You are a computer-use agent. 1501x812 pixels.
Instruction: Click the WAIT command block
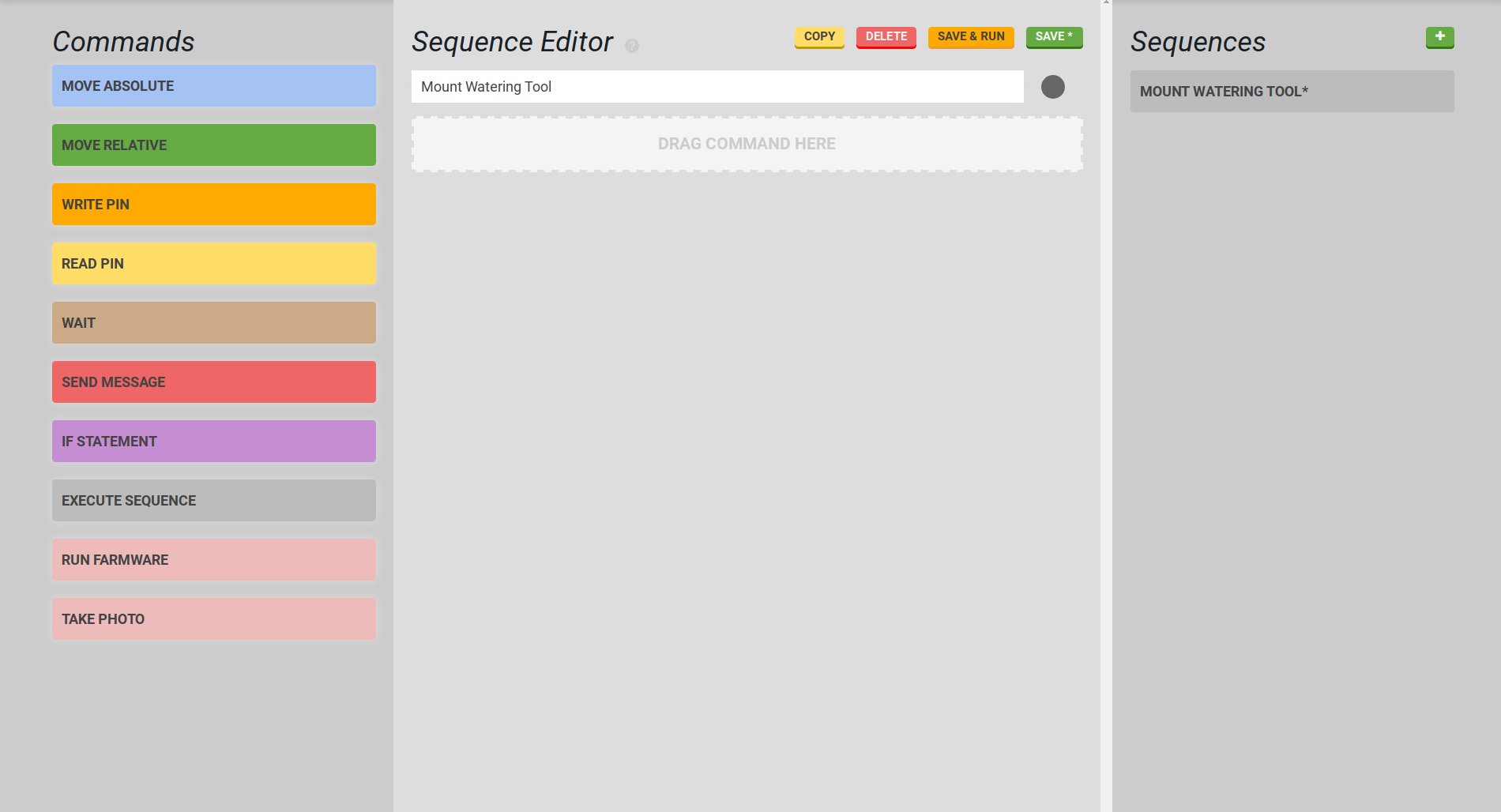[214, 323]
